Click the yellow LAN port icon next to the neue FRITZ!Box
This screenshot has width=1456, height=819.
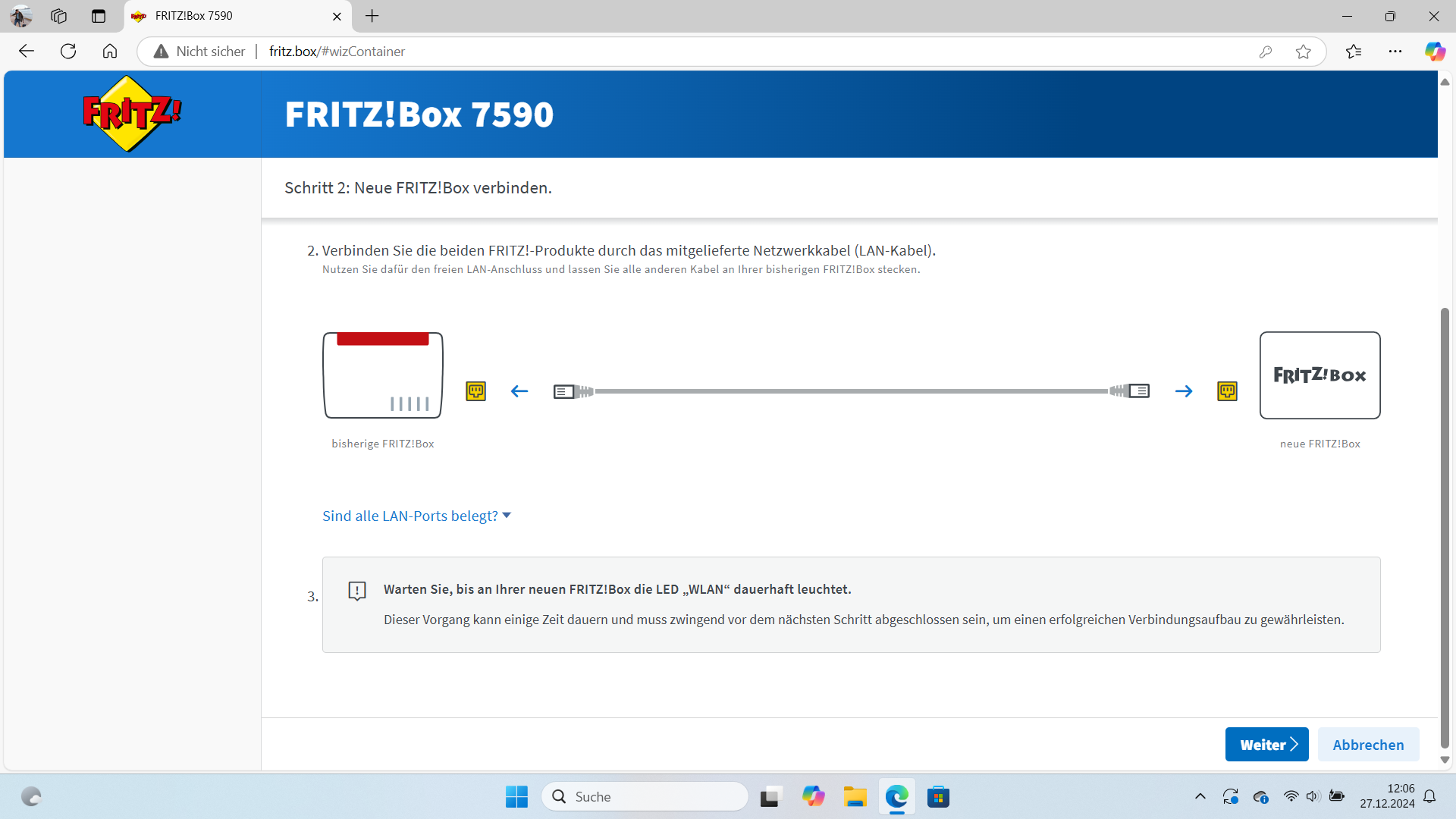click(1227, 391)
